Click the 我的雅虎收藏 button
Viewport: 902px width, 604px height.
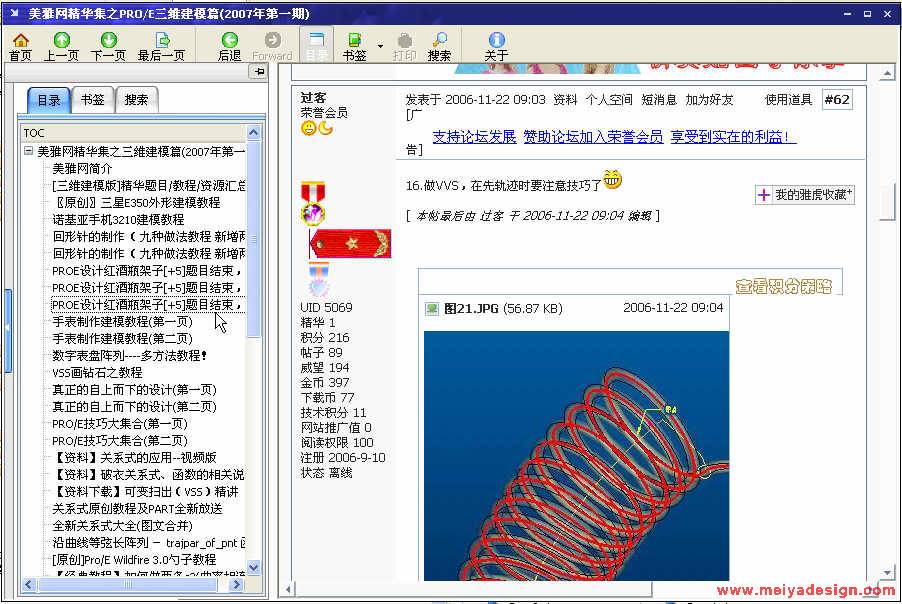805,195
